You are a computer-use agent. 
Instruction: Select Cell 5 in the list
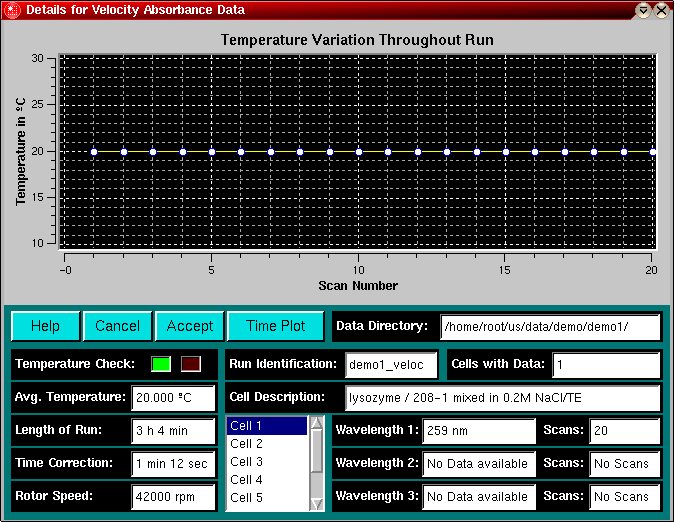click(266, 498)
